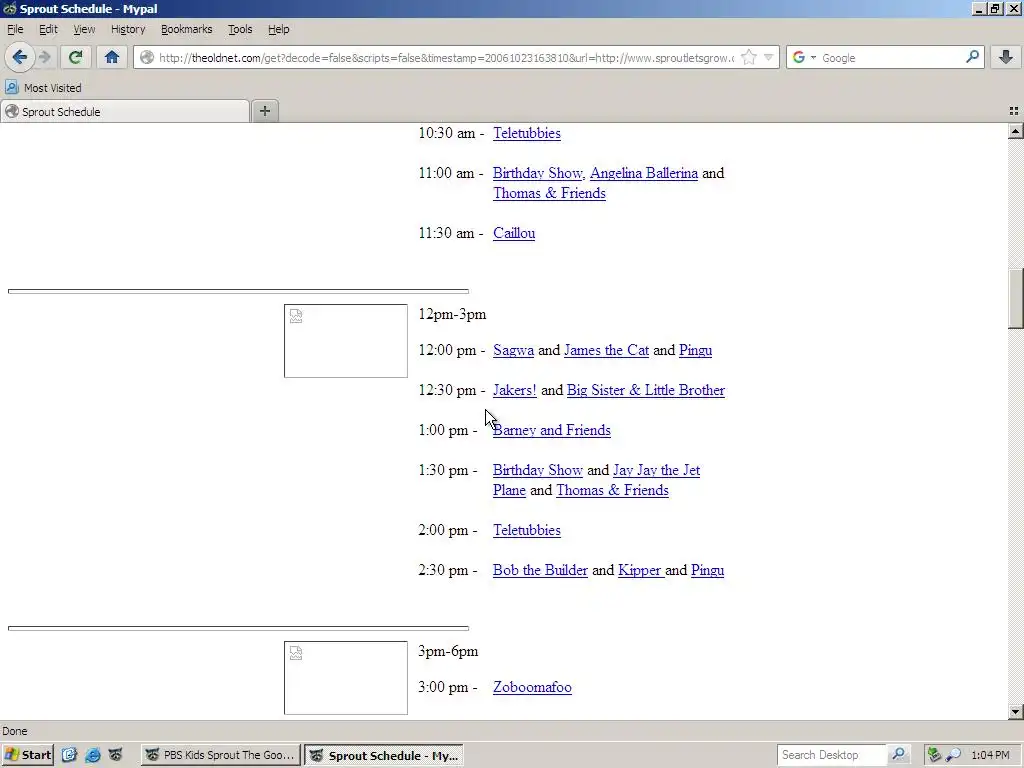The width and height of the screenshot is (1024, 768).
Task: Open the Tools menu
Action: click(240, 29)
